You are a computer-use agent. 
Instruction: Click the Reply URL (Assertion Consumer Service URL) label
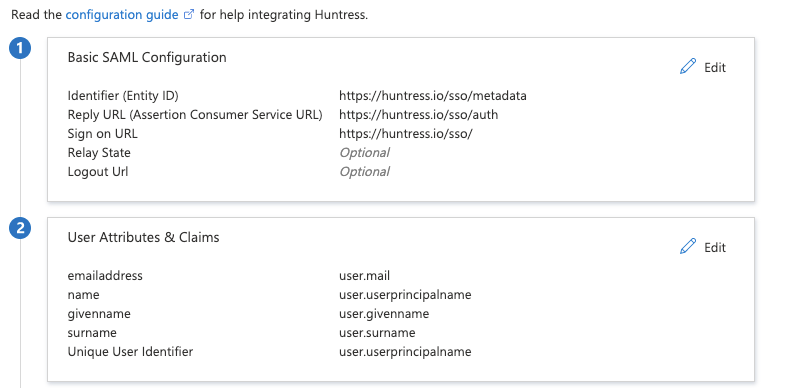[x=195, y=115]
